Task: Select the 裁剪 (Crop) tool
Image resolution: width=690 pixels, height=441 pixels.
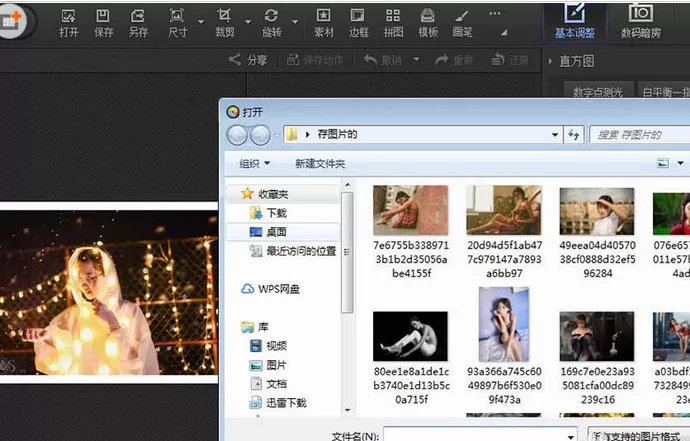Action: (224, 23)
